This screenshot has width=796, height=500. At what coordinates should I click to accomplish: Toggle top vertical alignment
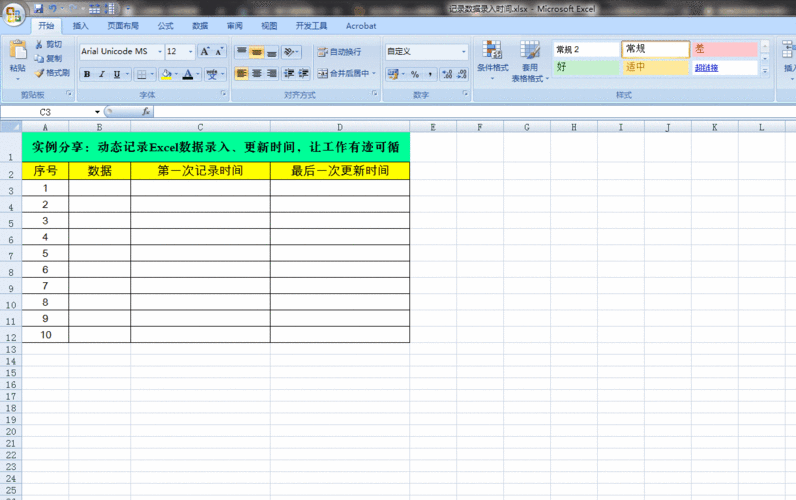point(242,51)
